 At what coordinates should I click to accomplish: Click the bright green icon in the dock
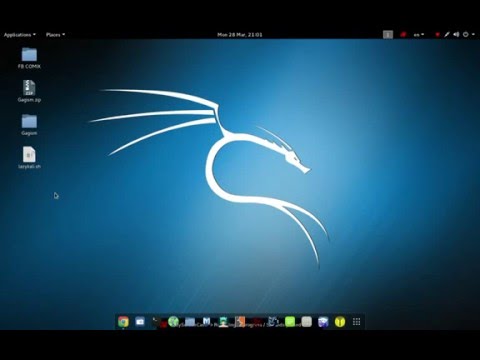click(290, 322)
